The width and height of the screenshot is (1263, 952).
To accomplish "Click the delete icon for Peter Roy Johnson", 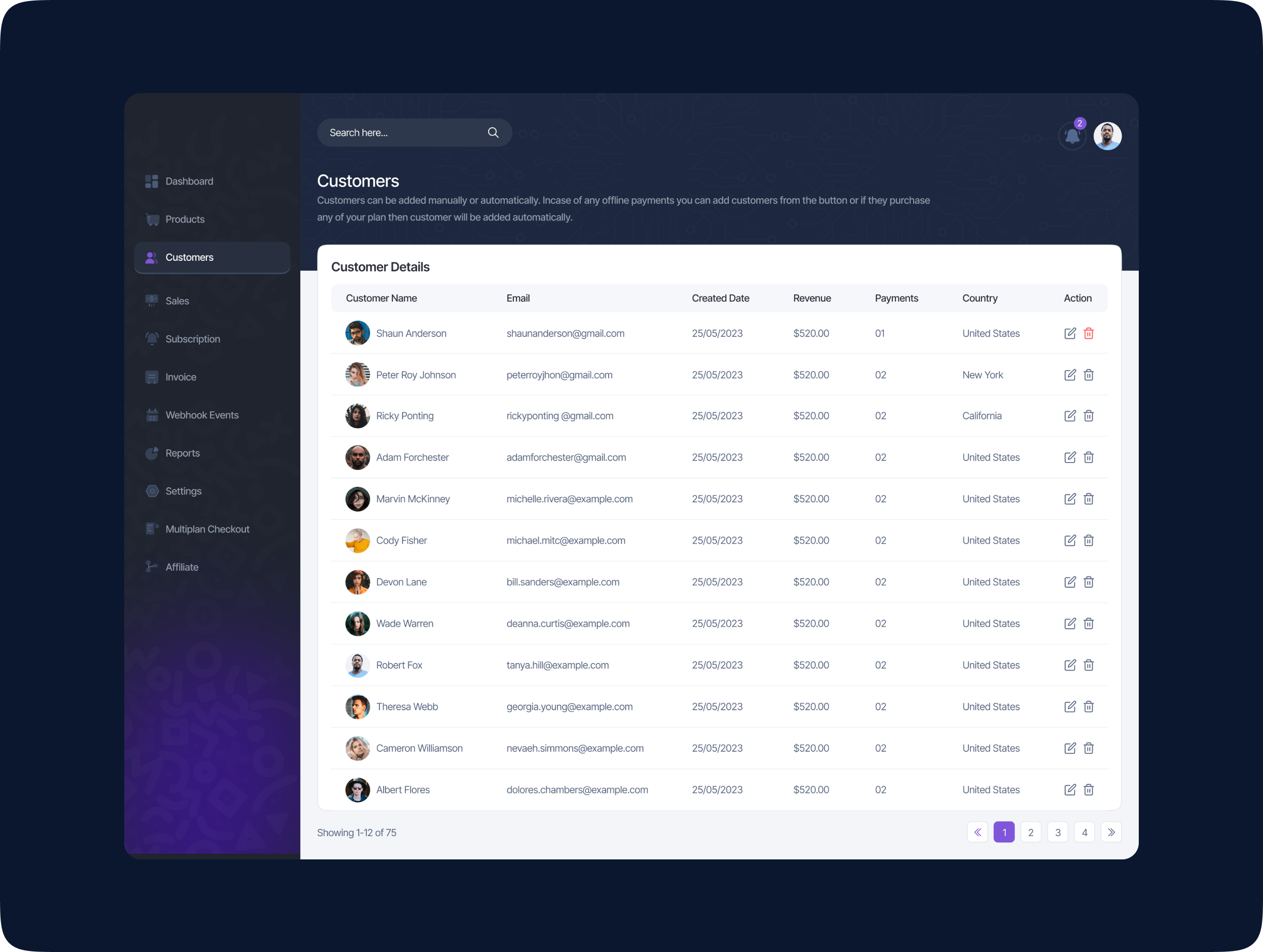I will [x=1089, y=374].
